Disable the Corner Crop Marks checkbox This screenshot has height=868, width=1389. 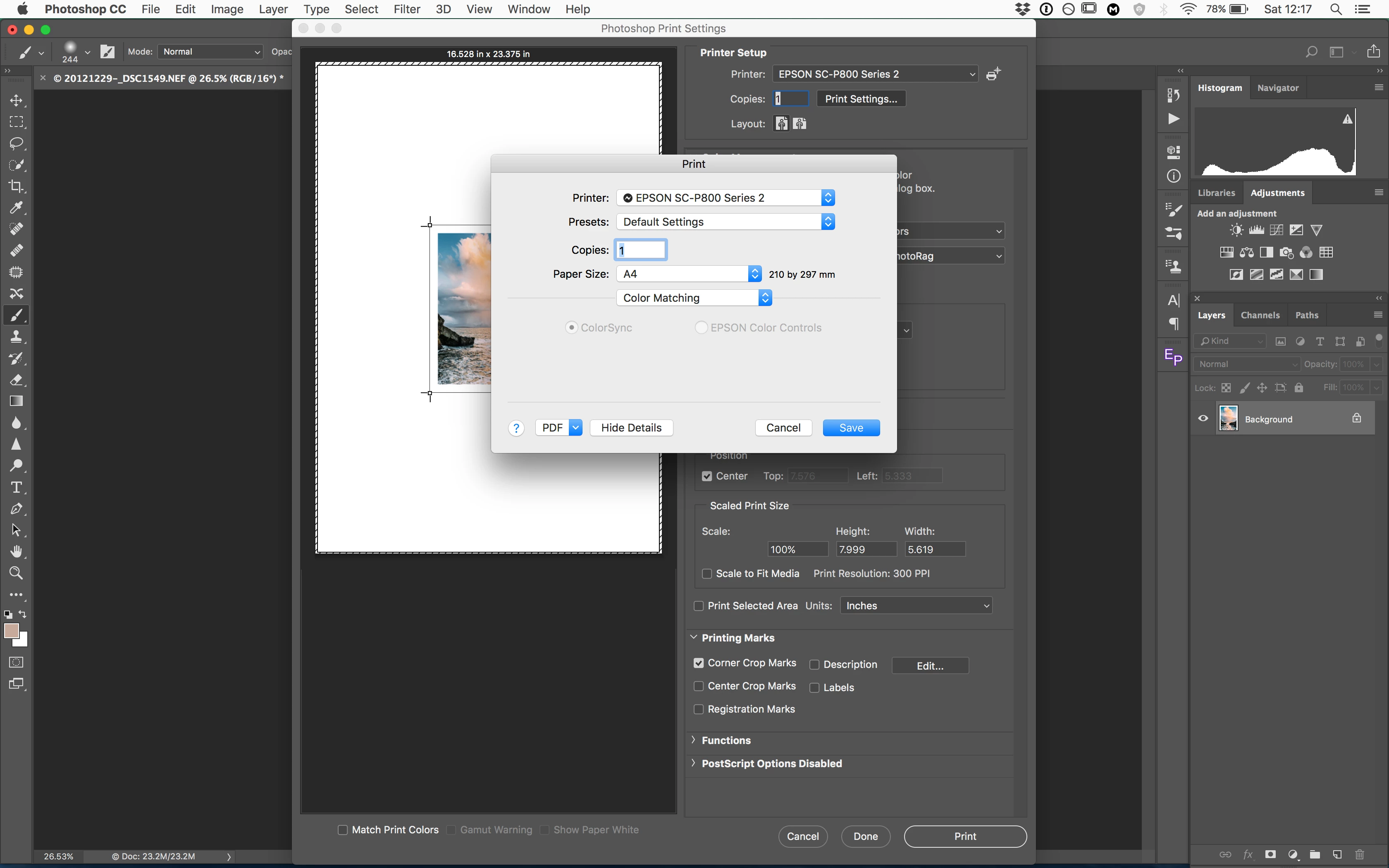click(x=699, y=663)
